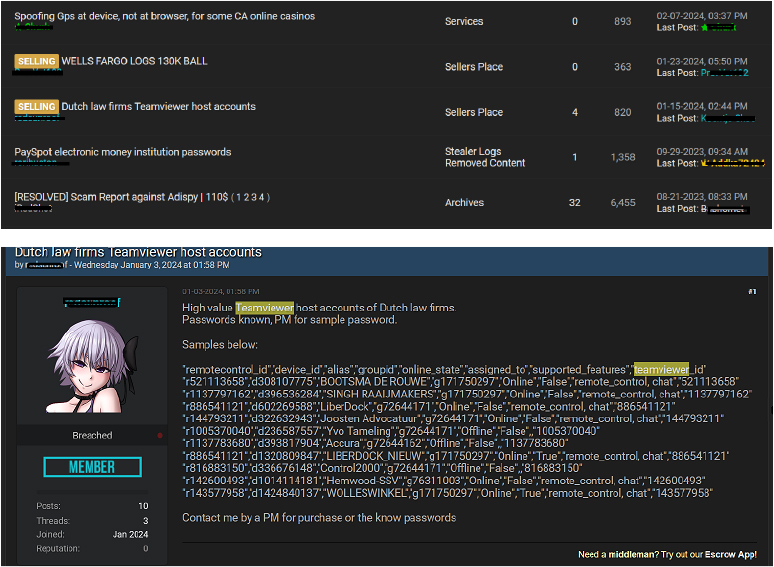Click the sample row containing 'Yvo Tameling'

click(391, 431)
